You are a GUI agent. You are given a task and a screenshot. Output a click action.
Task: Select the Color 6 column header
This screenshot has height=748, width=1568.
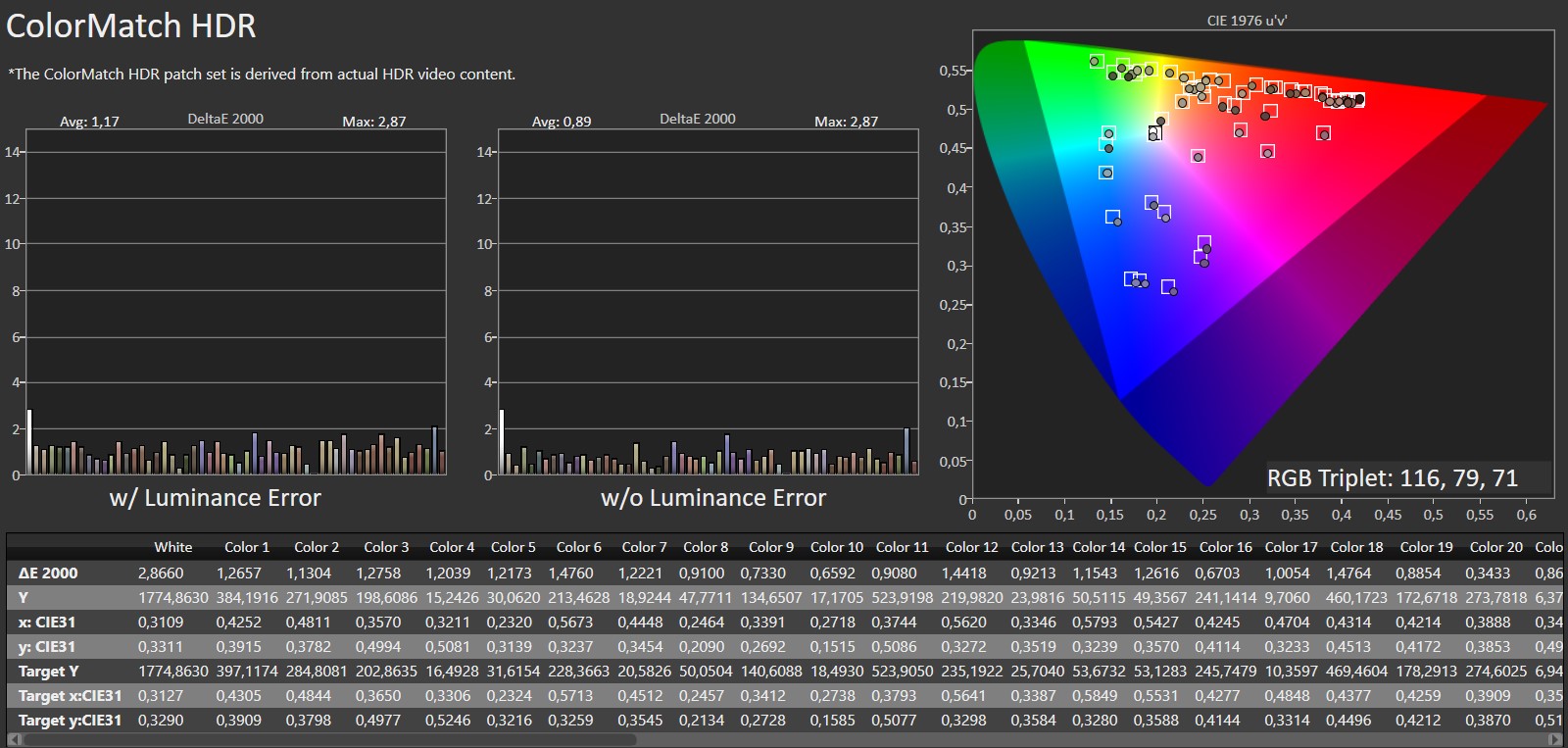[578, 547]
